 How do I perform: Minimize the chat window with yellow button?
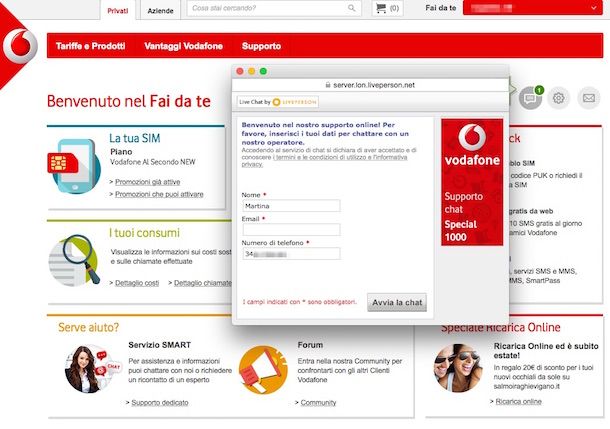tap(252, 71)
